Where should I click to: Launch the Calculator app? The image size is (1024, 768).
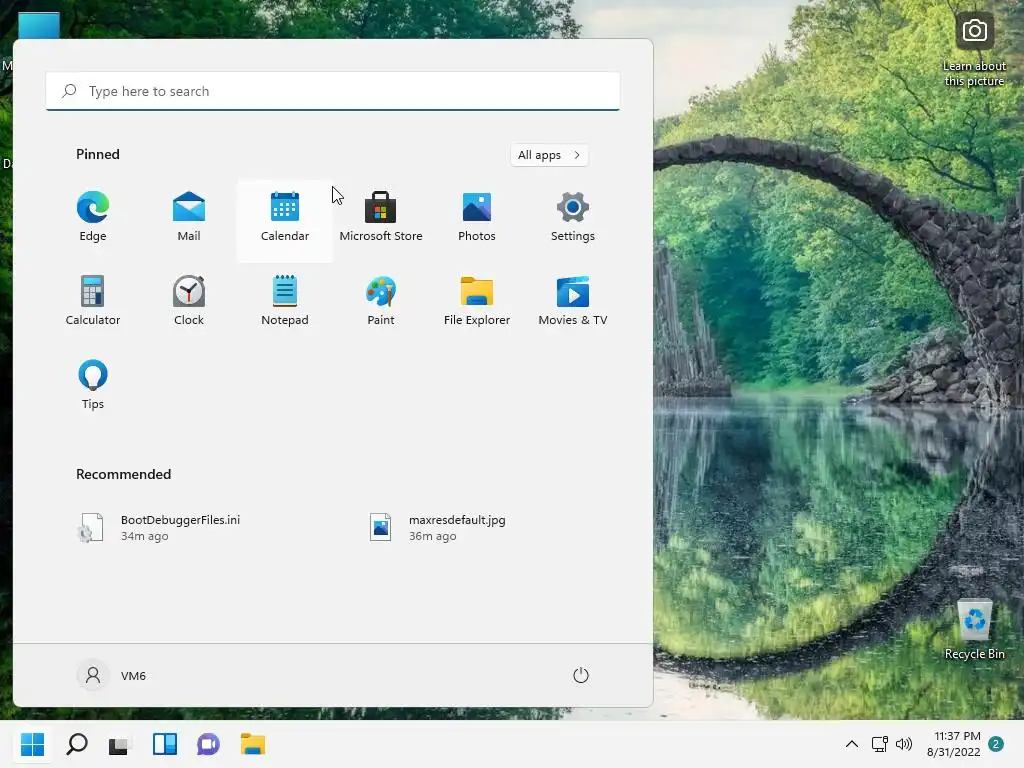point(93,302)
